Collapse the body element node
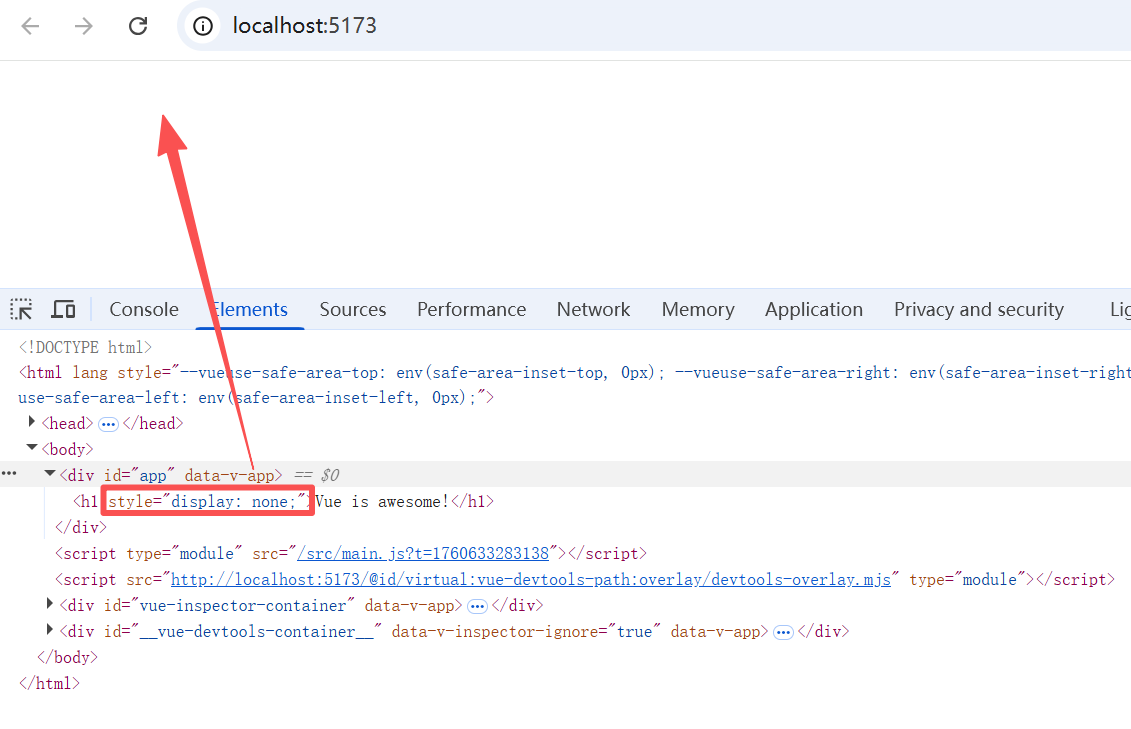The height and width of the screenshot is (729, 1131). click(x=32, y=448)
